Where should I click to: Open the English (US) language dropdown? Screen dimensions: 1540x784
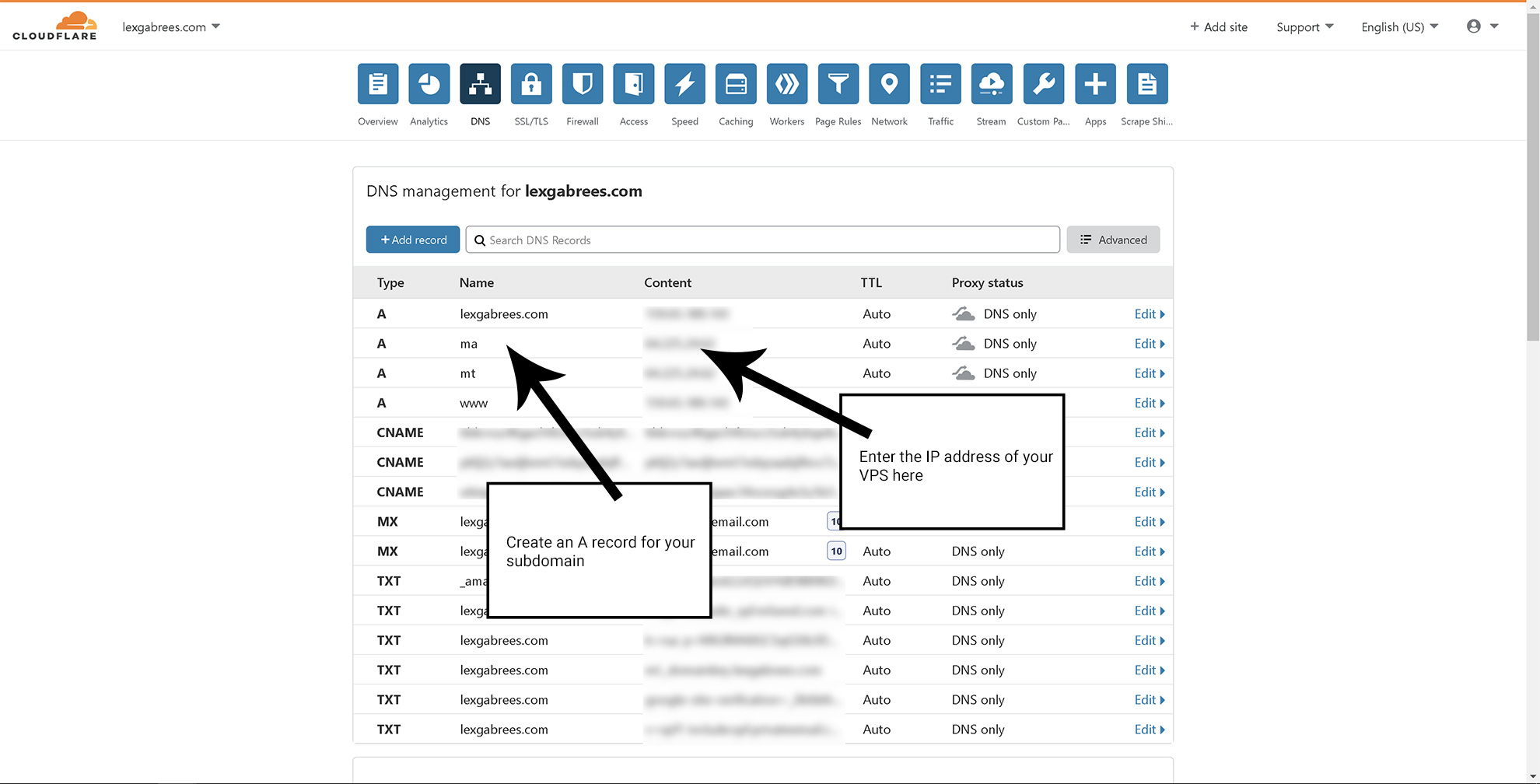pos(1399,27)
